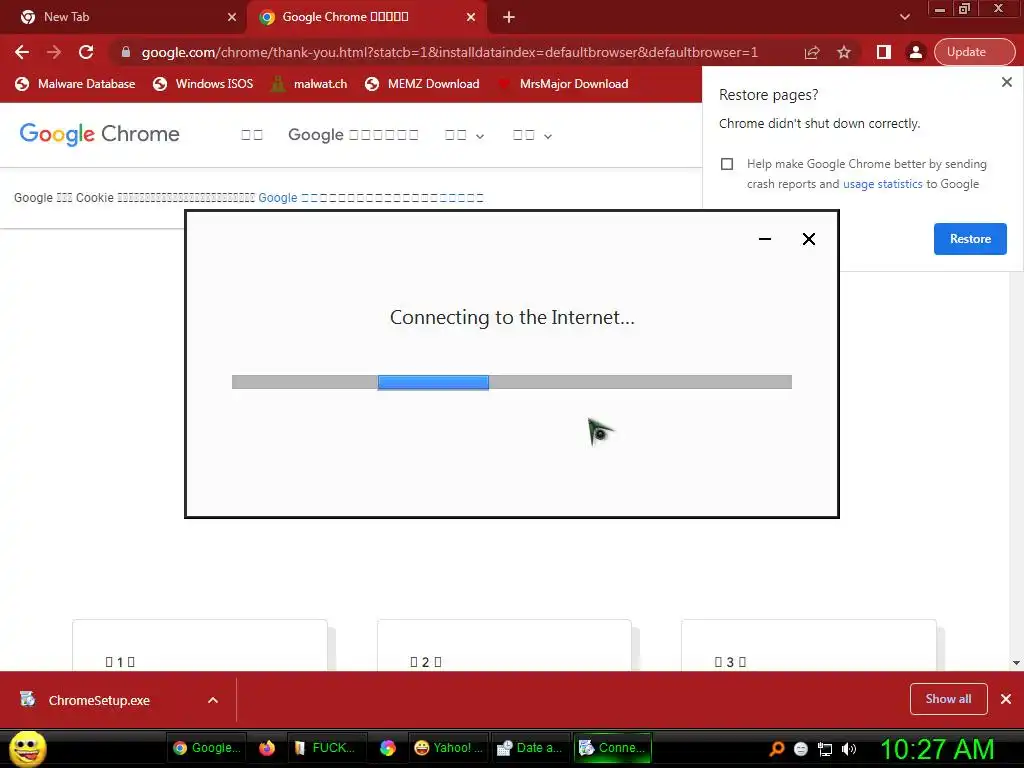Image resolution: width=1024 pixels, height=768 pixels.
Task: Enable sending crash reports checkbox
Action: 727,164
